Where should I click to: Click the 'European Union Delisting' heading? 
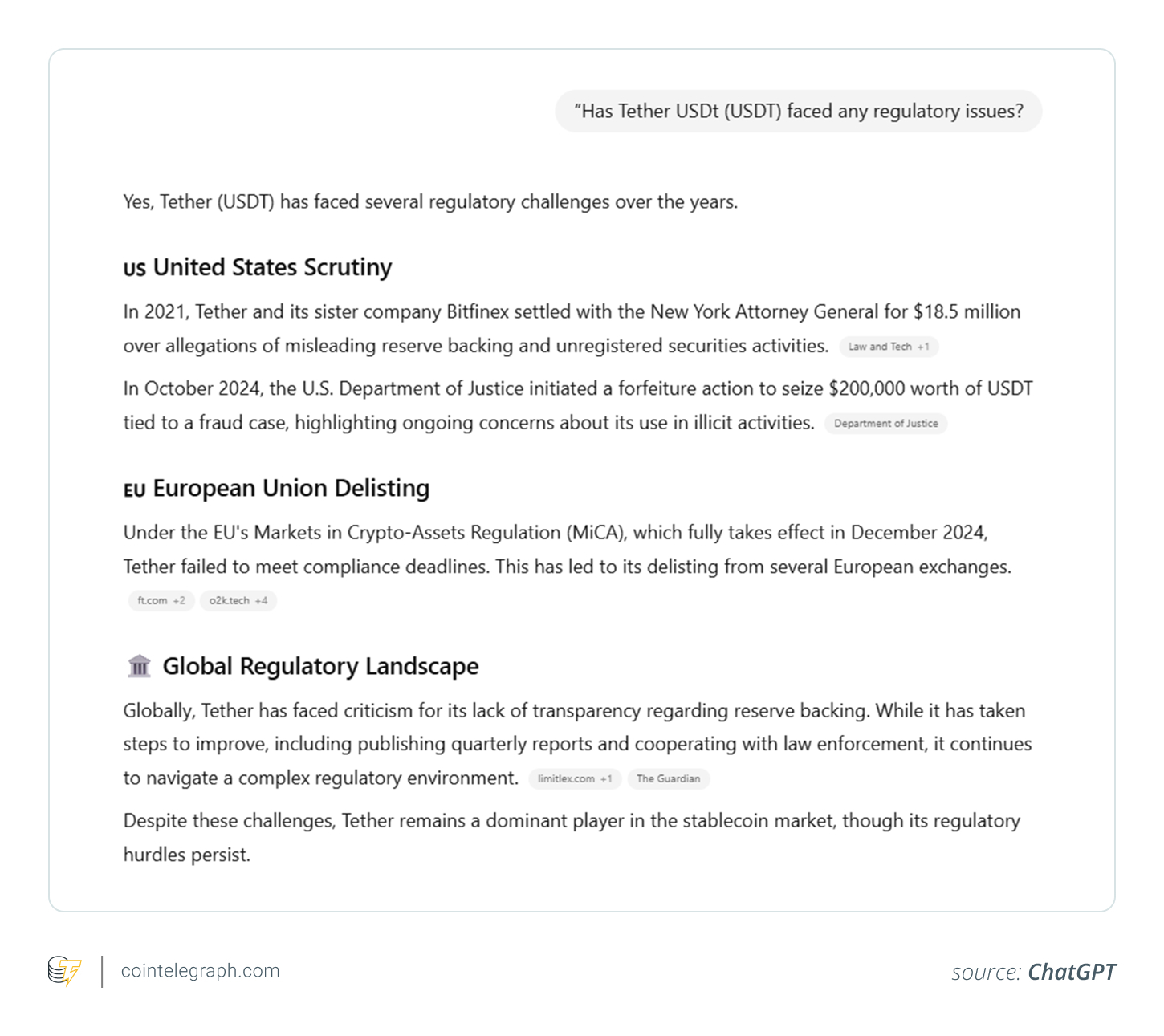click(291, 488)
